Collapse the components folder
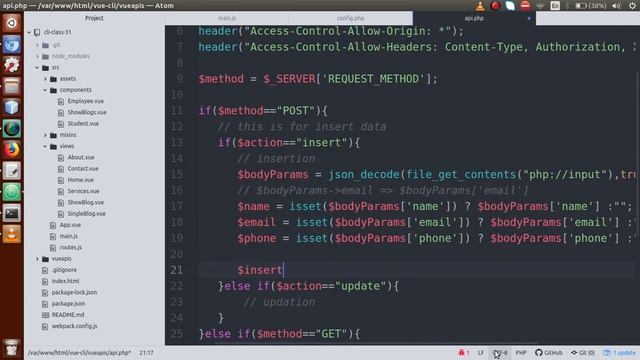The image size is (640, 360). [46, 90]
